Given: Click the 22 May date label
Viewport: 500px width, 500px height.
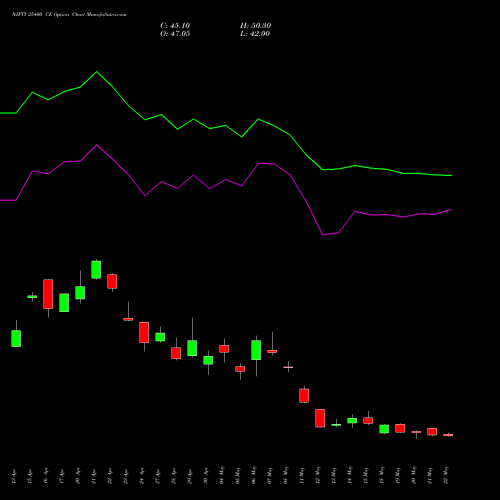Looking at the screenshot, I should [x=446, y=475].
